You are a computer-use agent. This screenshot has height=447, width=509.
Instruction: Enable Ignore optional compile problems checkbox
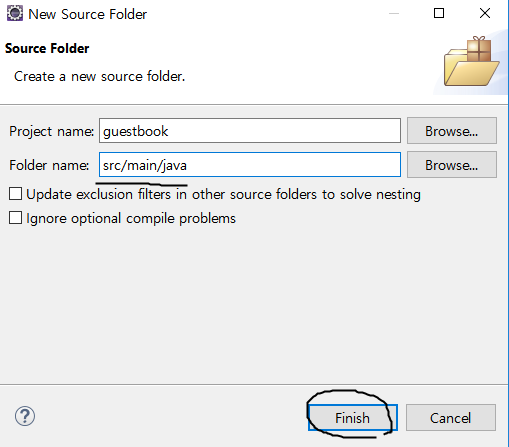tap(15, 218)
